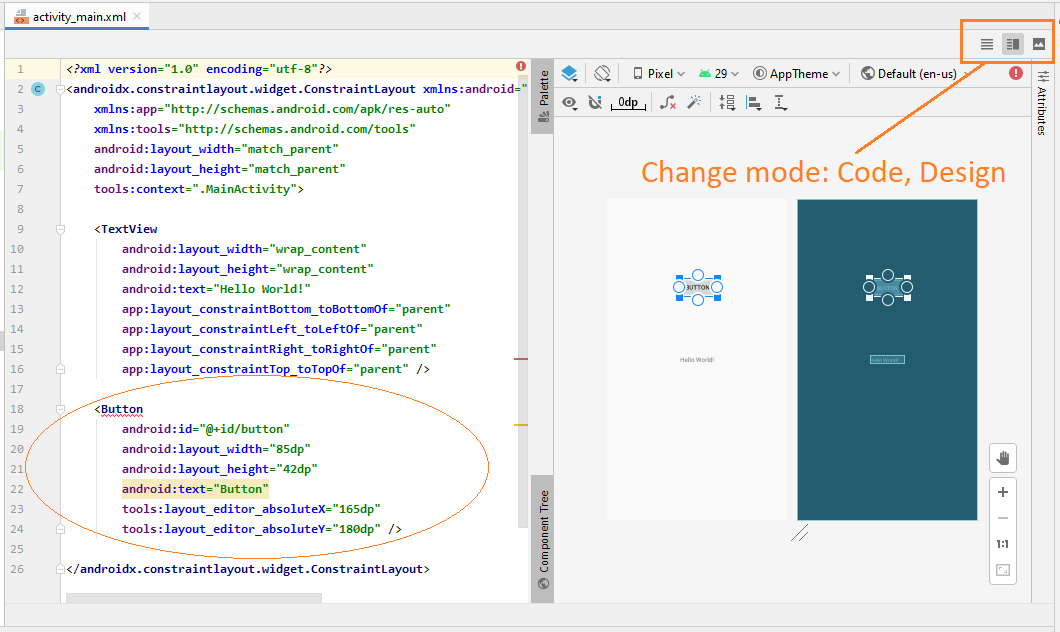Open the Guidelines helper icon

click(x=780, y=103)
